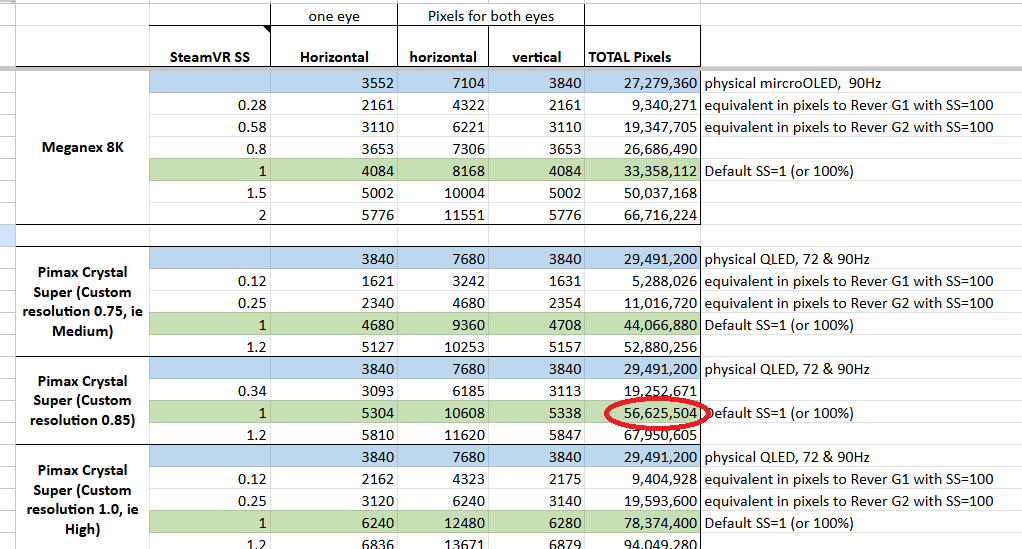The height and width of the screenshot is (549, 1022).
Task: Click the total 50,037,168 cell
Action: click(643, 192)
